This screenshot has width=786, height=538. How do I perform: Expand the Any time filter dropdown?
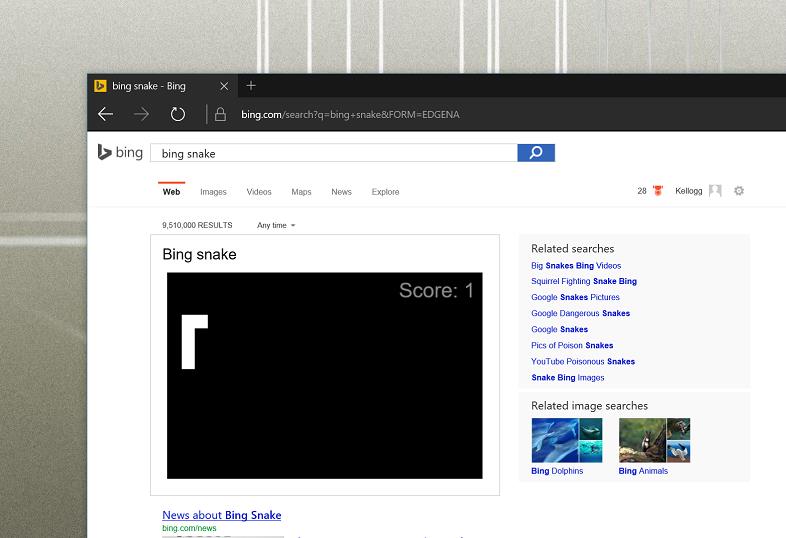(276, 225)
